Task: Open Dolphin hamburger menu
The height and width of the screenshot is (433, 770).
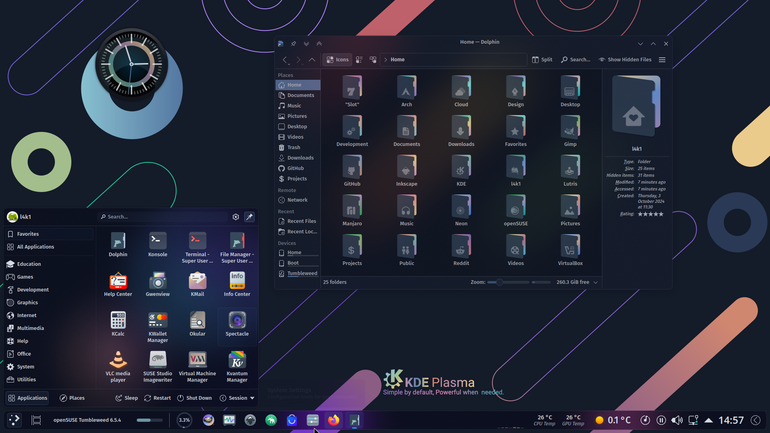Action: coord(662,59)
